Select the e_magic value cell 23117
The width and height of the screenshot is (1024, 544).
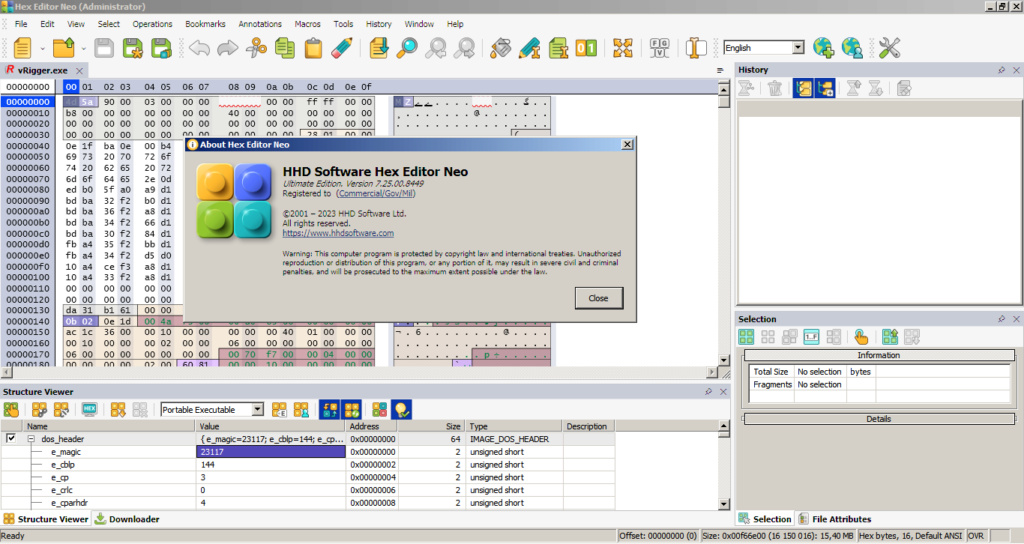point(270,452)
